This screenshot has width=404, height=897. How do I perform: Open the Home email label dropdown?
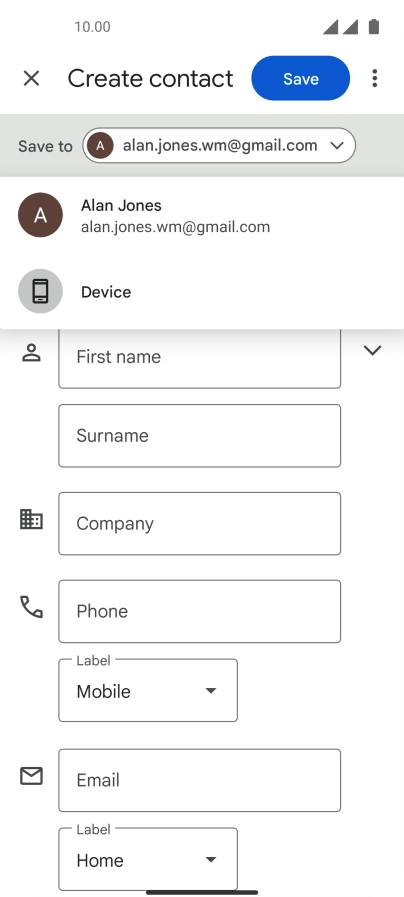[148, 859]
